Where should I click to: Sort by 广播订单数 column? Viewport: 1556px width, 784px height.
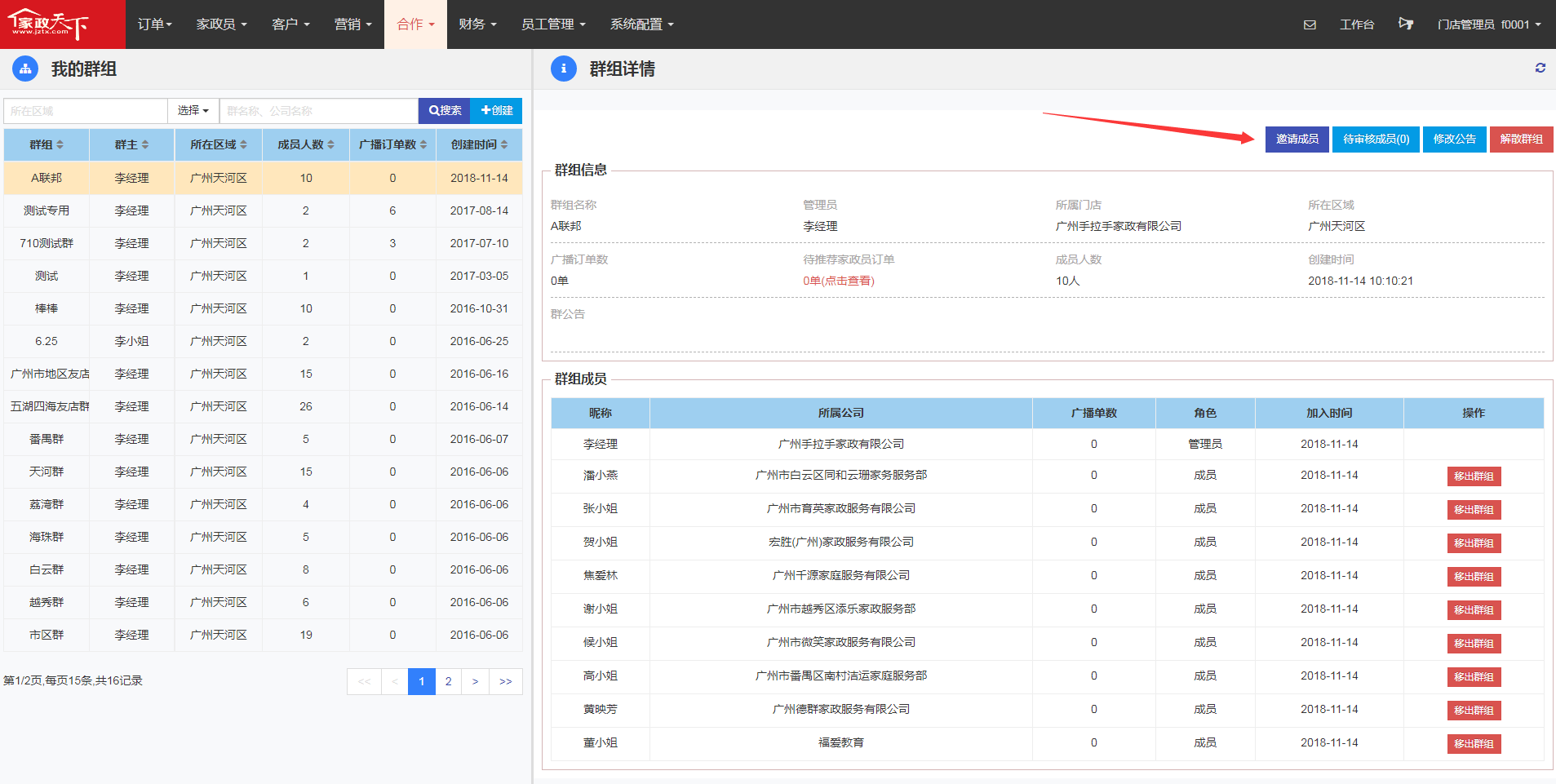[392, 144]
